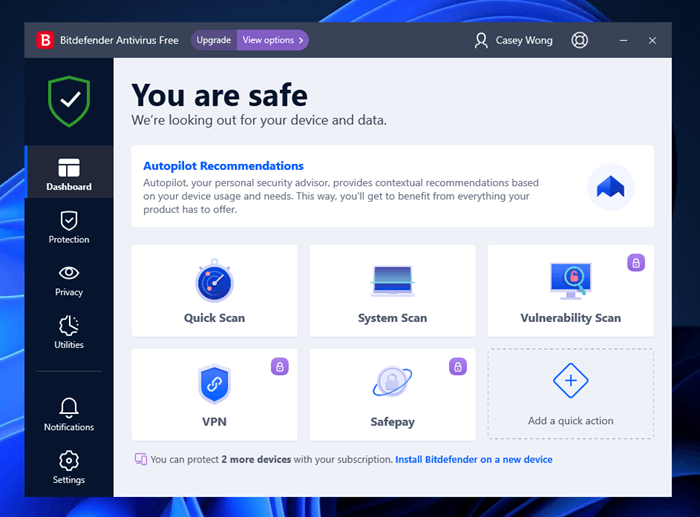Open the Vulnerability Scan card

click(571, 291)
